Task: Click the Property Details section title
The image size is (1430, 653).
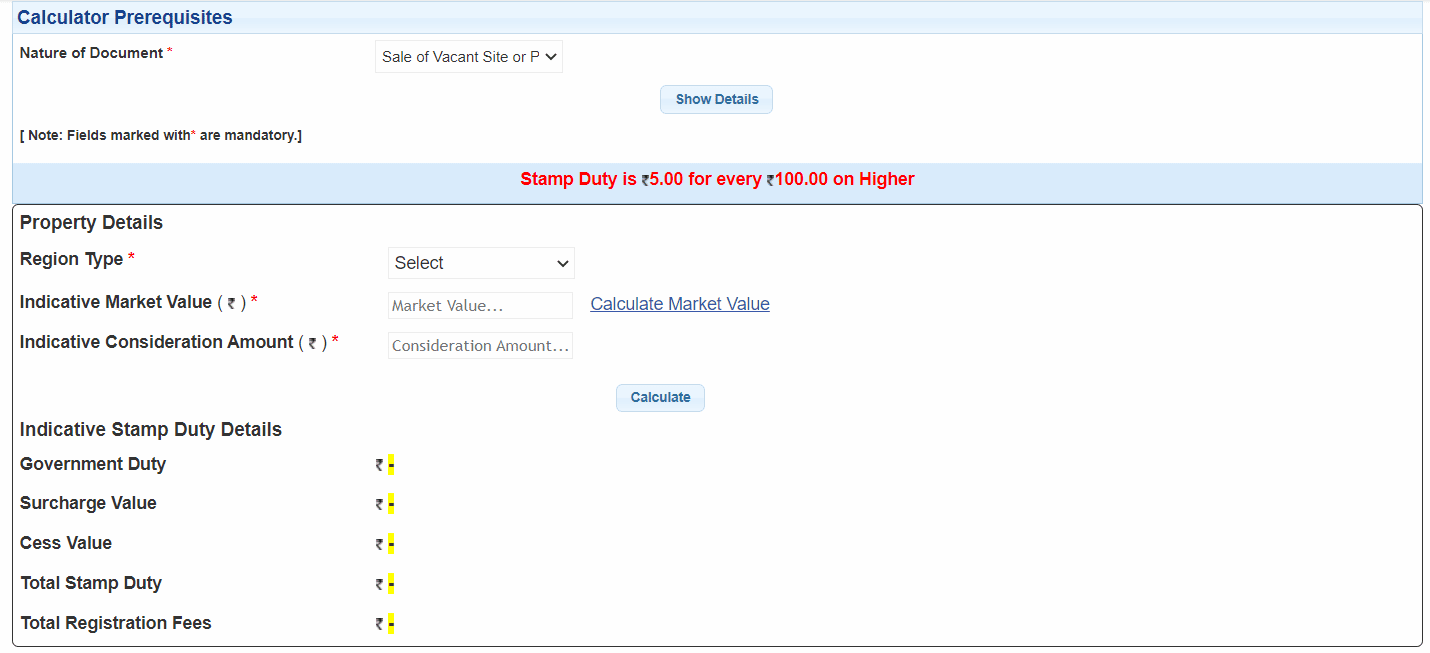Action: pos(90,222)
